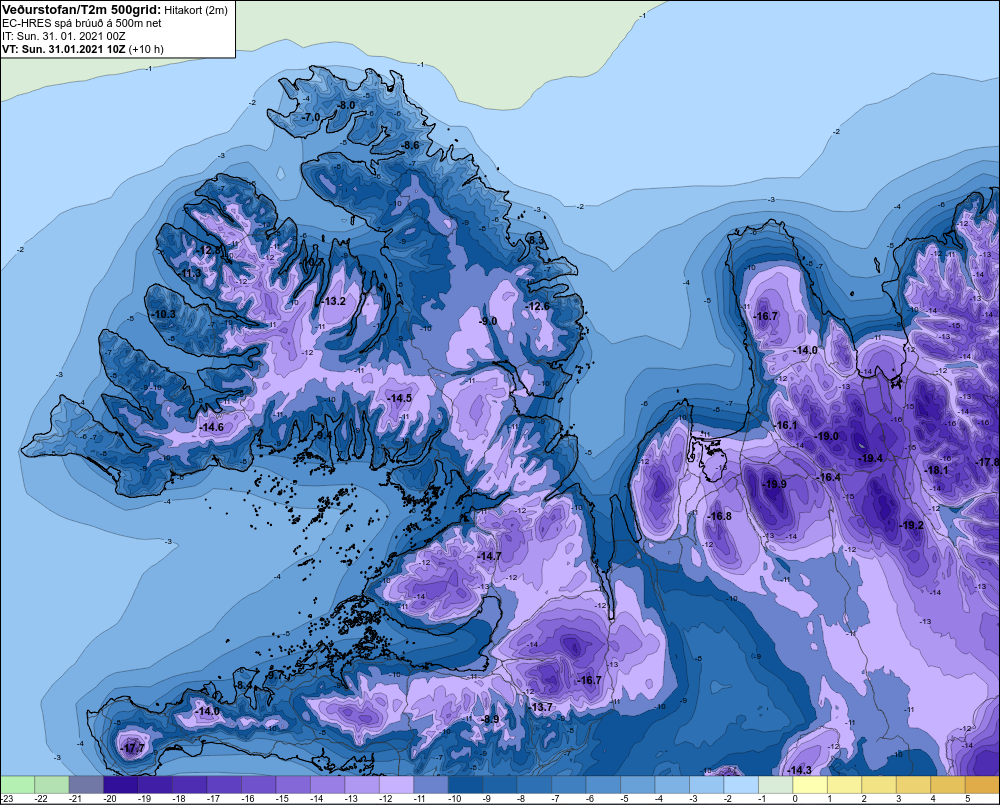The image size is (1000, 805).
Task: Click the -16.8 temperature label
Action: coord(720,516)
